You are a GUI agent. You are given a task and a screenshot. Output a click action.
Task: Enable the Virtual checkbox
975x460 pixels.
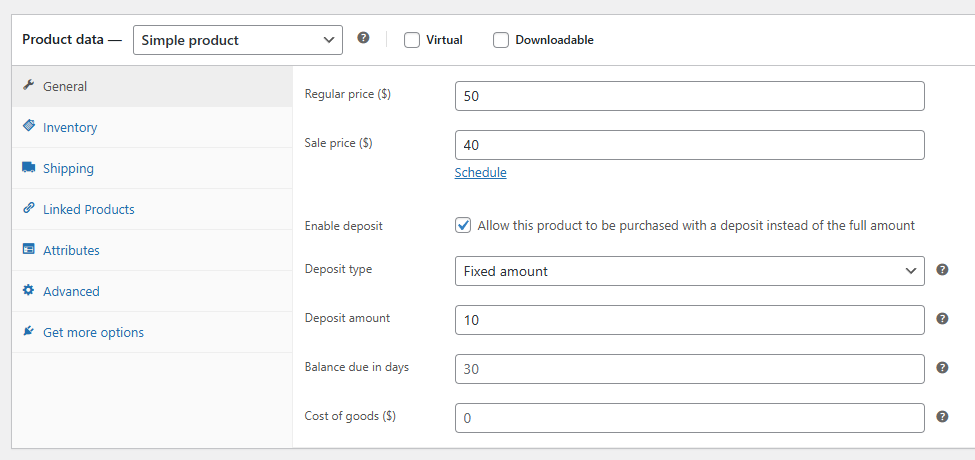point(412,40)
